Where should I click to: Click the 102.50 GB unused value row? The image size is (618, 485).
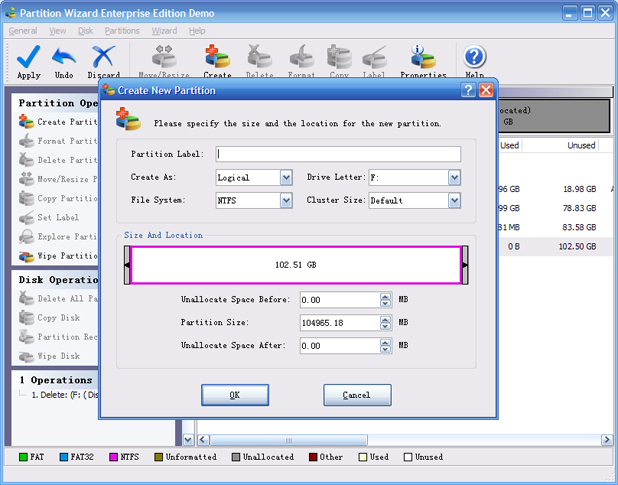point(577,247)
